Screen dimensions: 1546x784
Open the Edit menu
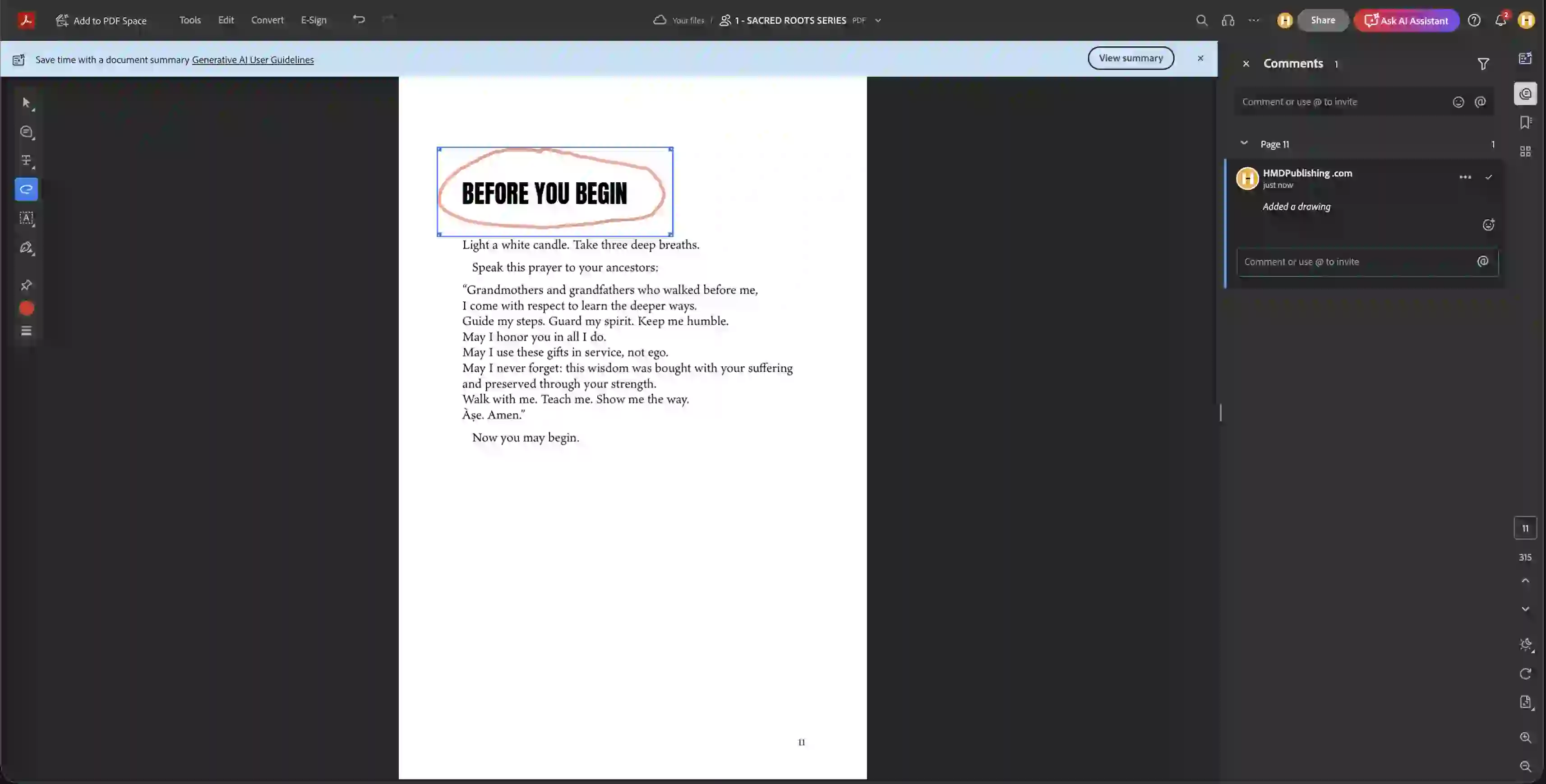coord(226,20)
